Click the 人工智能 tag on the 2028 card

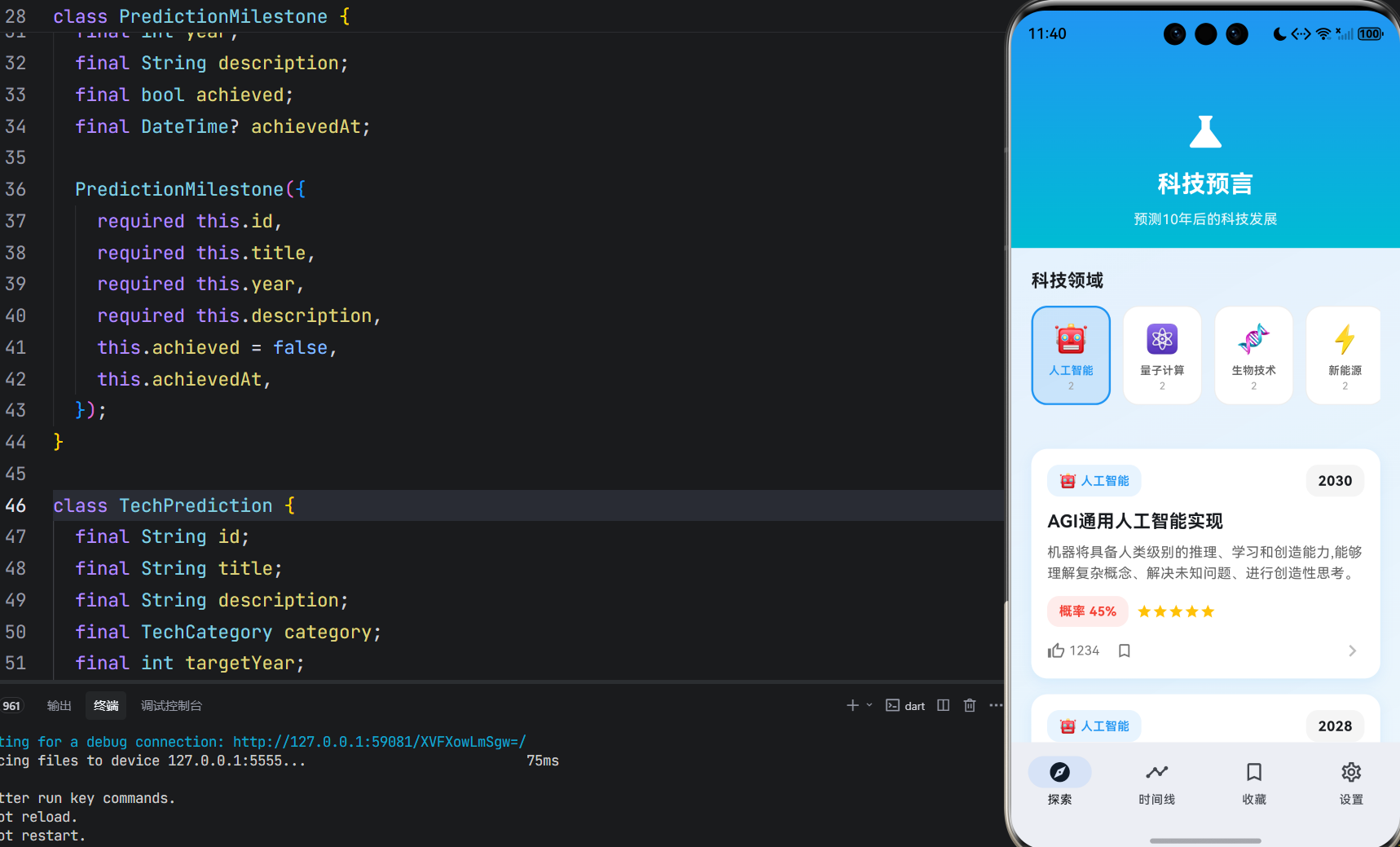click(x=1094, y=726)
